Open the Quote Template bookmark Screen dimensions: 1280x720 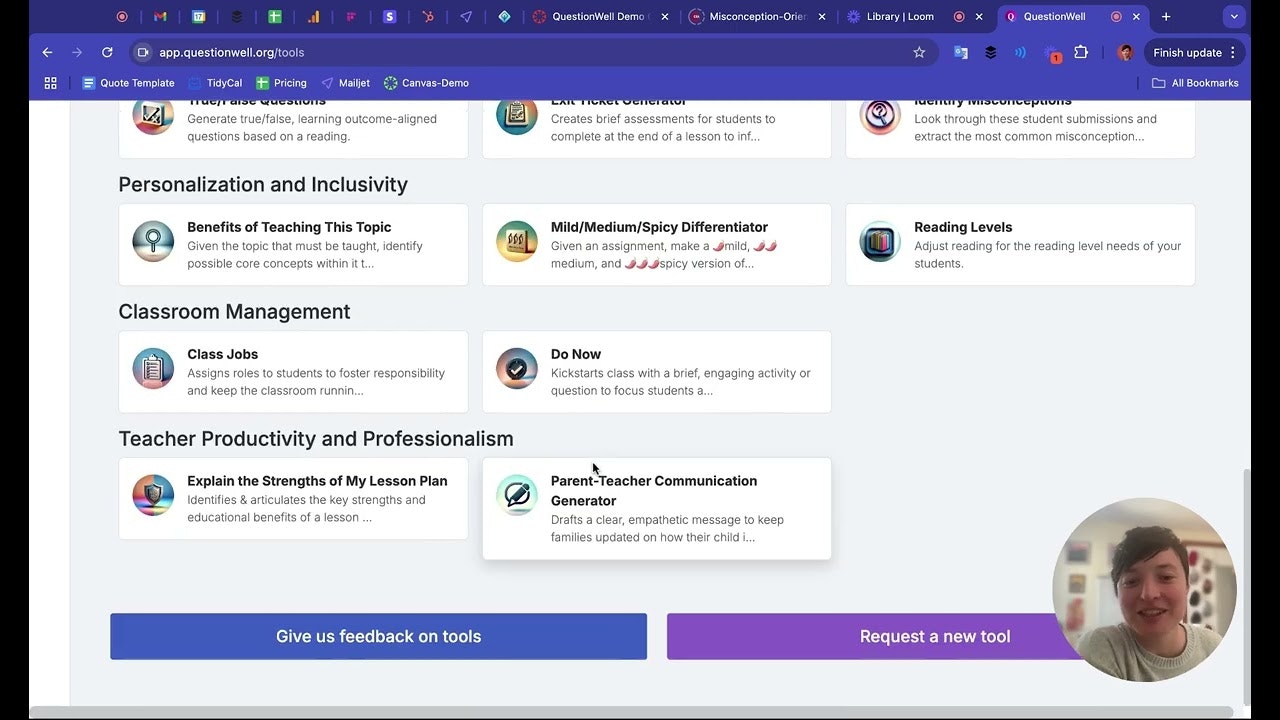(x=128, y=83)
